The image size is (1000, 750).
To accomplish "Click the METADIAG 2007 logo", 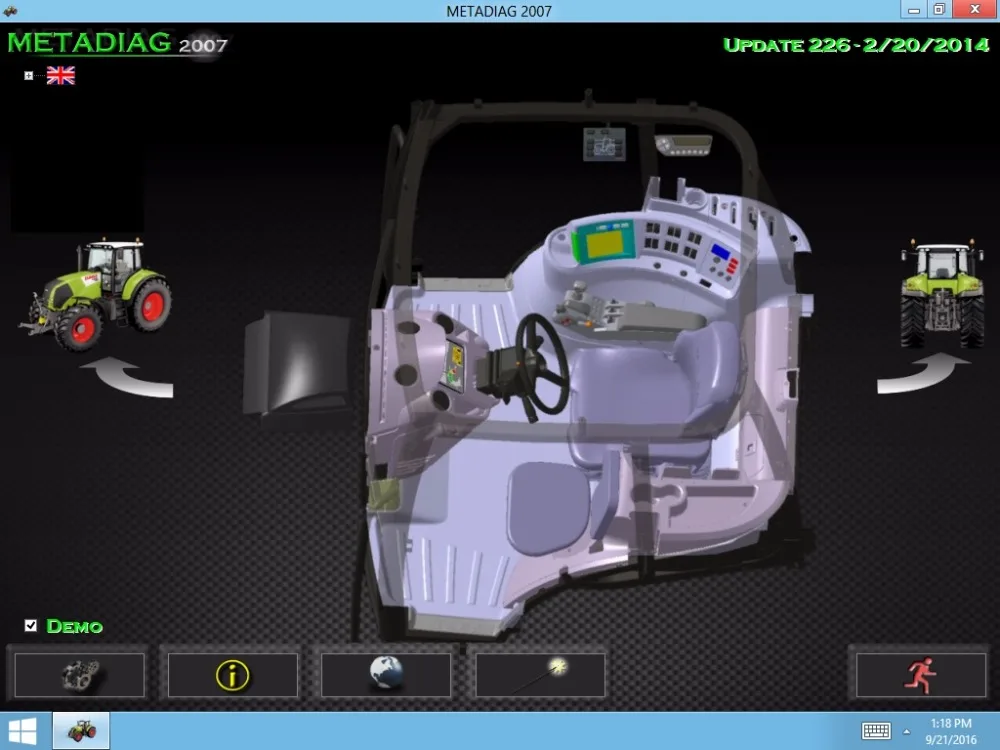I will click(x=117, y=43).
